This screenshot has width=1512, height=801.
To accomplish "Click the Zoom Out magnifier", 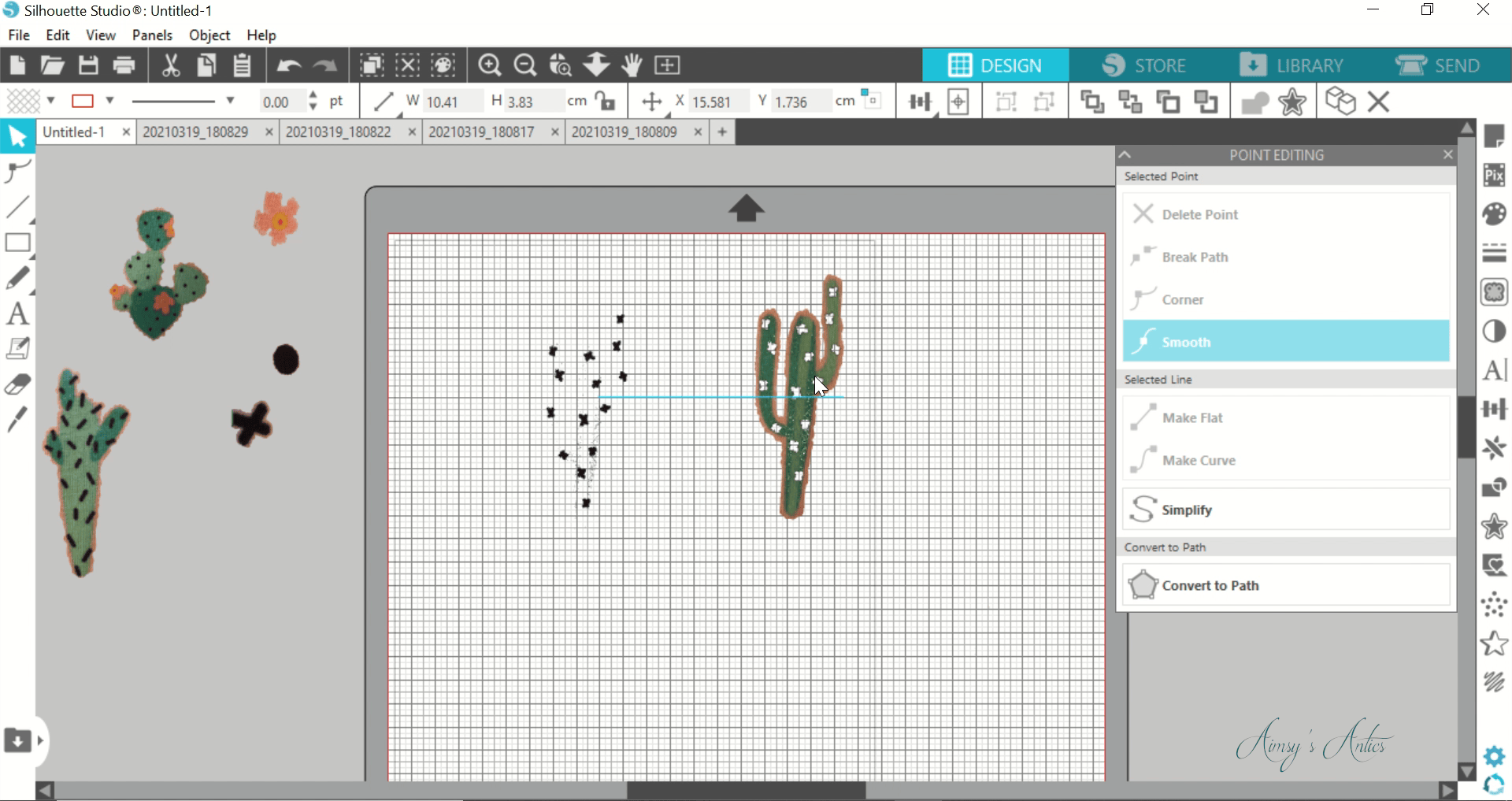I will [525, 65].
